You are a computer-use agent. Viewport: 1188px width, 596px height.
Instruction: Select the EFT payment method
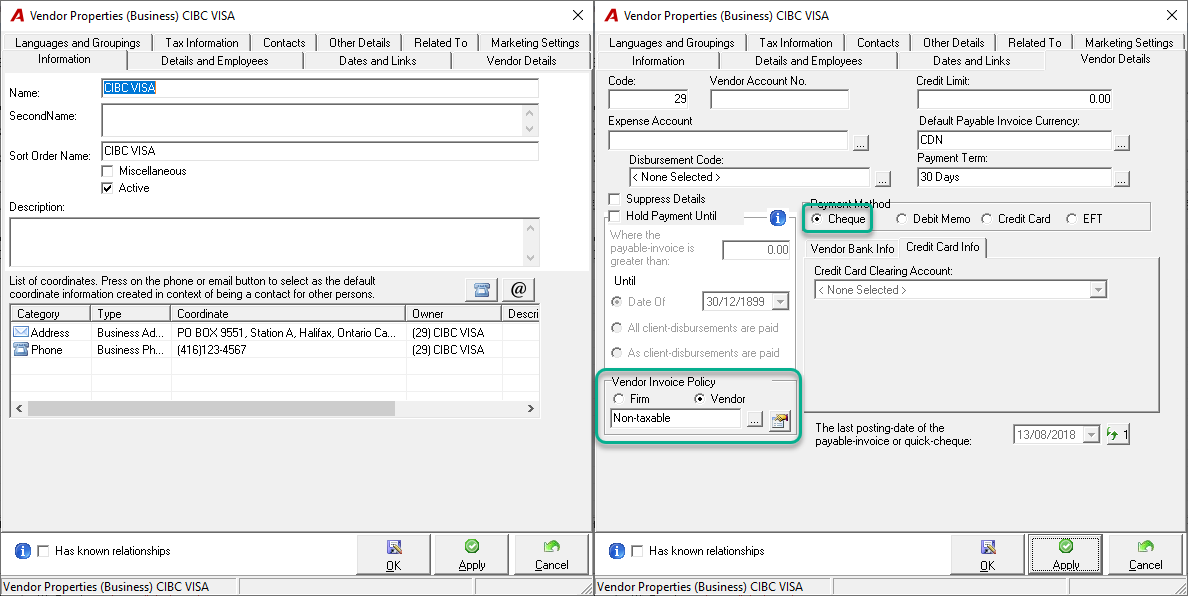[1071, 219]
